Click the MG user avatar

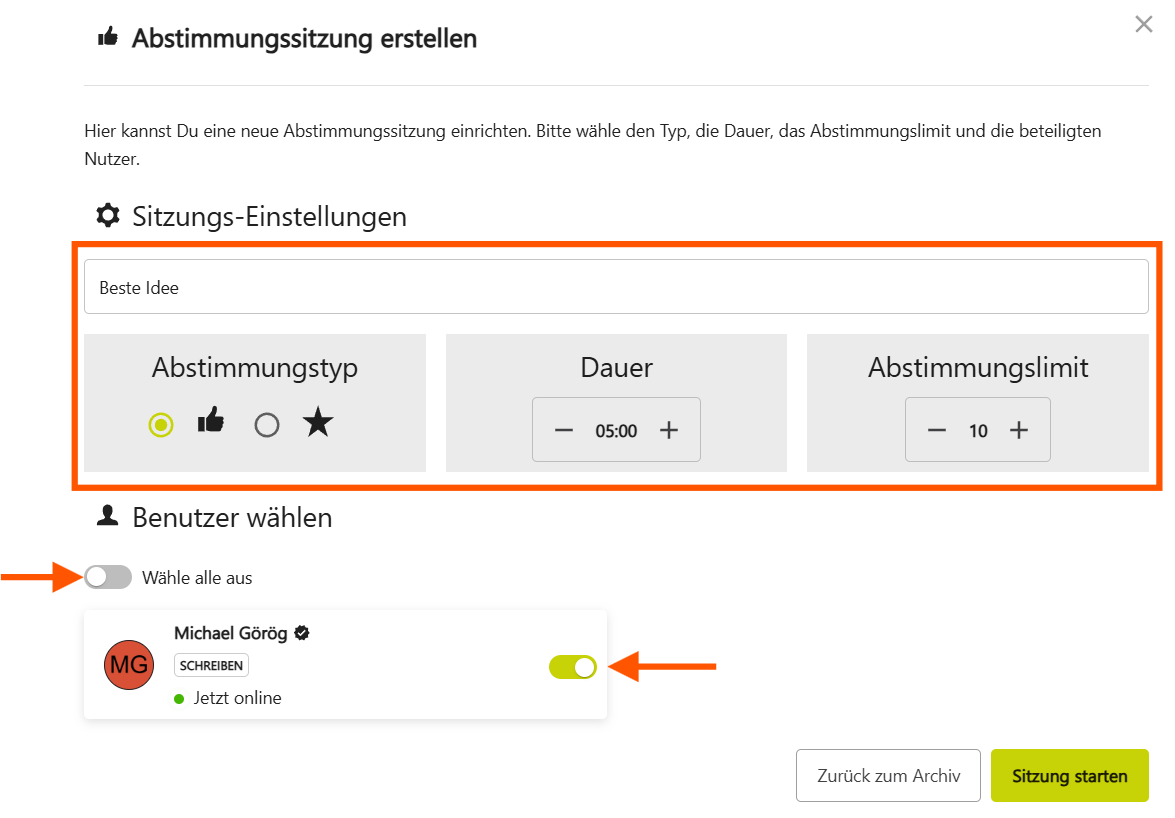[x=128, y=665]
